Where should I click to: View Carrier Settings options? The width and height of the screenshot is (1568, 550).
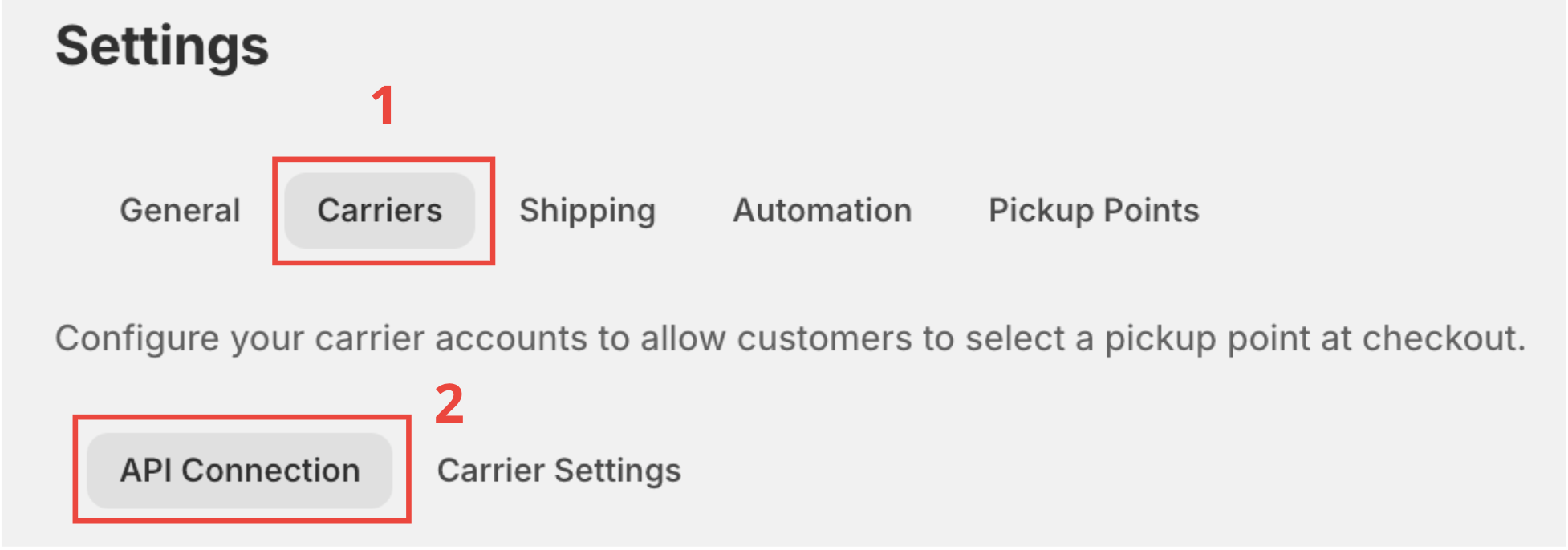[x=558, y=471]
